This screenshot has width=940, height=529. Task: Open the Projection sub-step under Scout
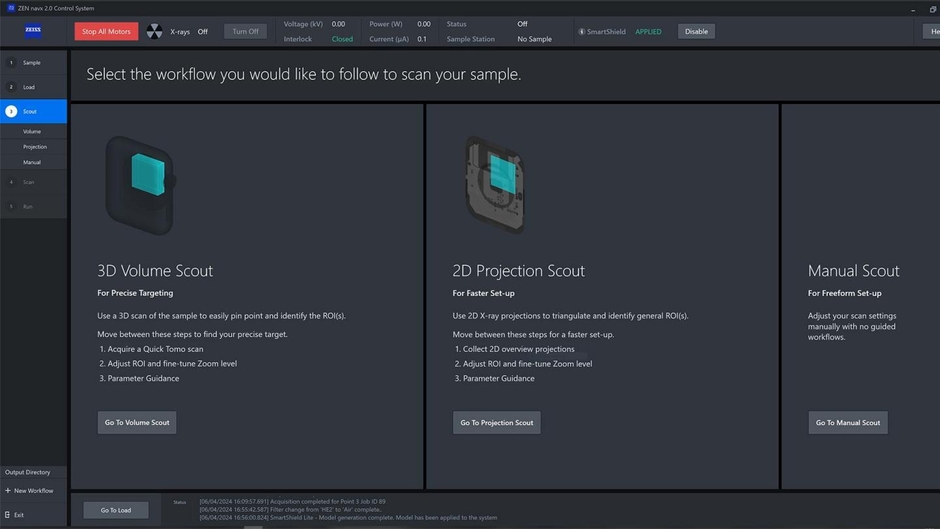point(35,147)
